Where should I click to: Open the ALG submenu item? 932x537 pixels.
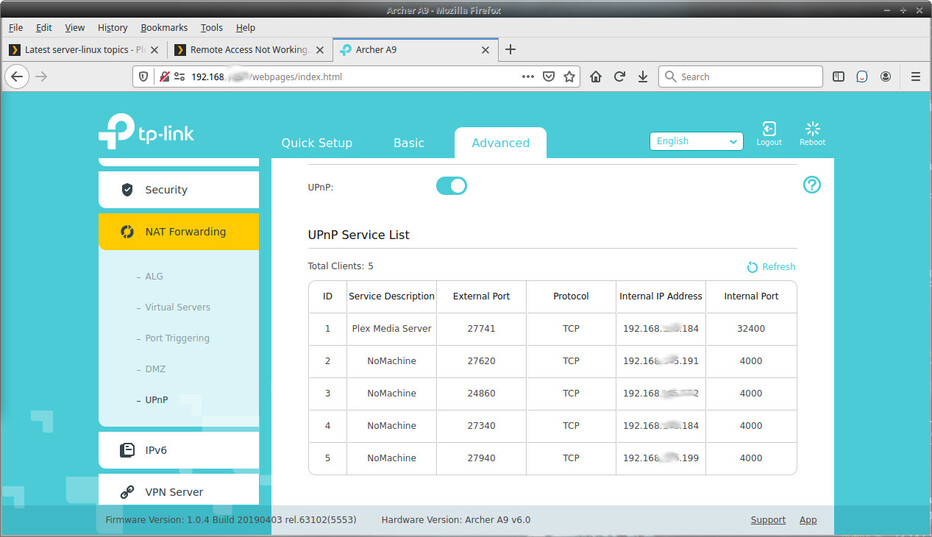click(x=154, y=277)
